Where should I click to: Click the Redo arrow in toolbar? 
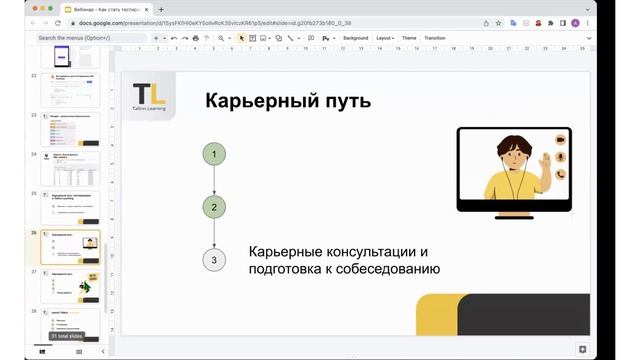click(x=185, y=38)
